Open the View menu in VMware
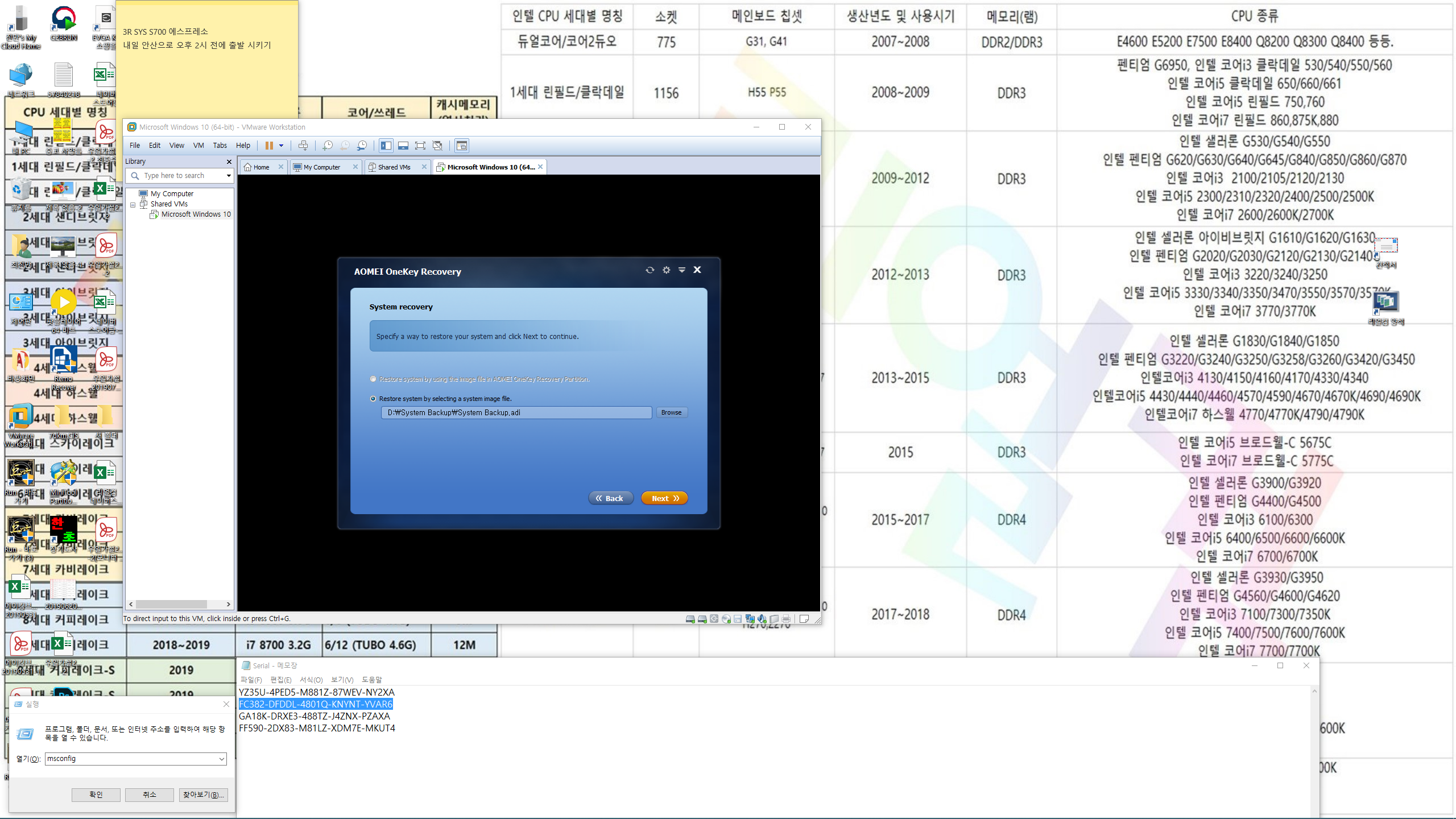This screenshot has height=819, width=1456. [177, 146]
